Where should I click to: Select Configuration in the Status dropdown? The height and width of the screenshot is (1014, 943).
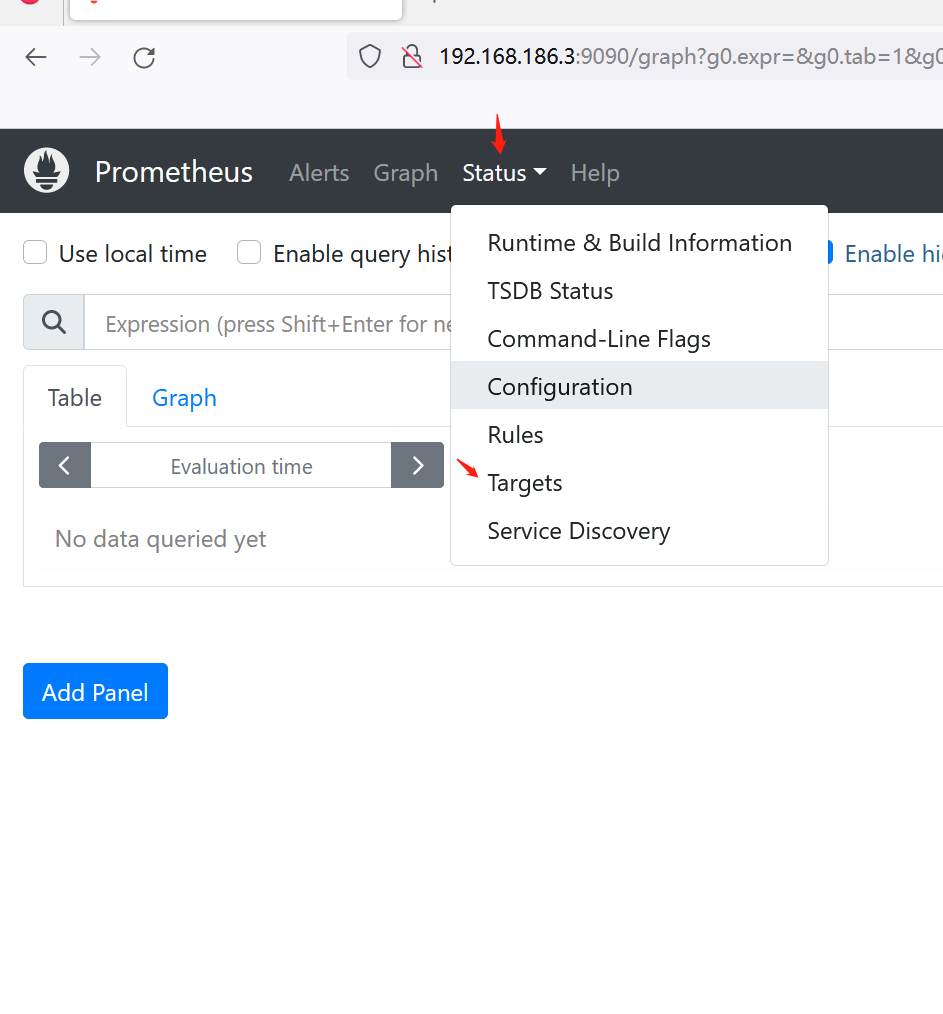click(x=560, y=387)
